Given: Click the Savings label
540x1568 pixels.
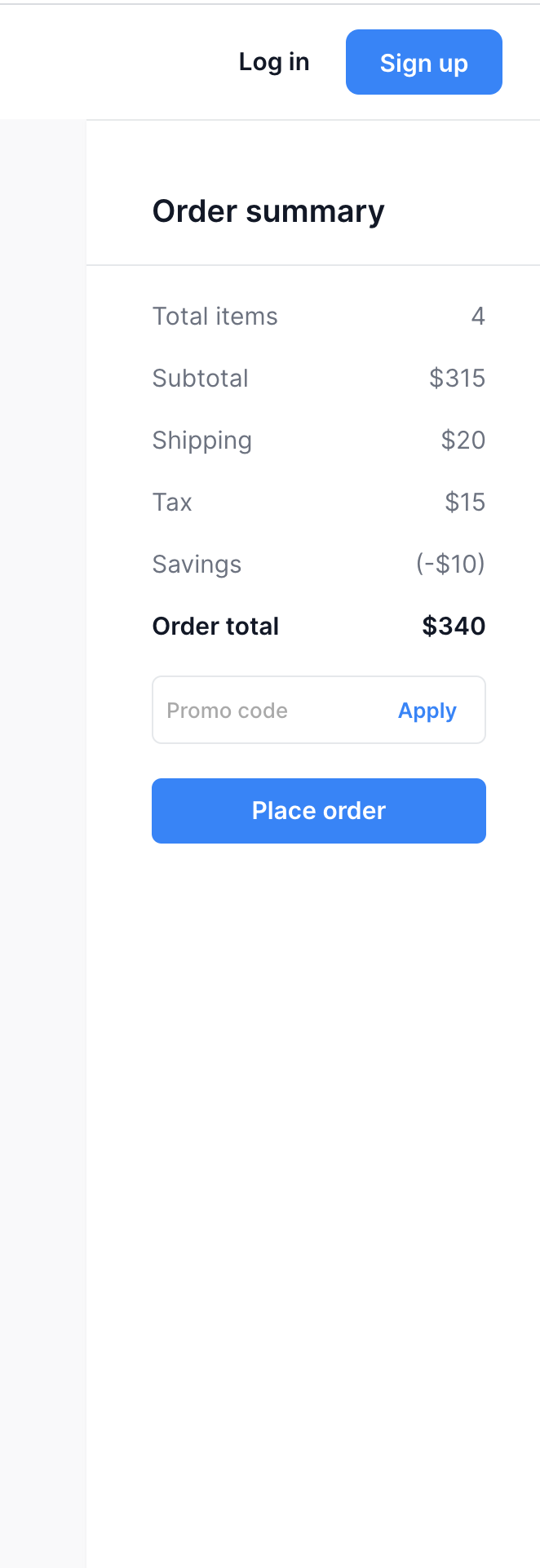Looking at the screenshot, I should tap(197, 565).
